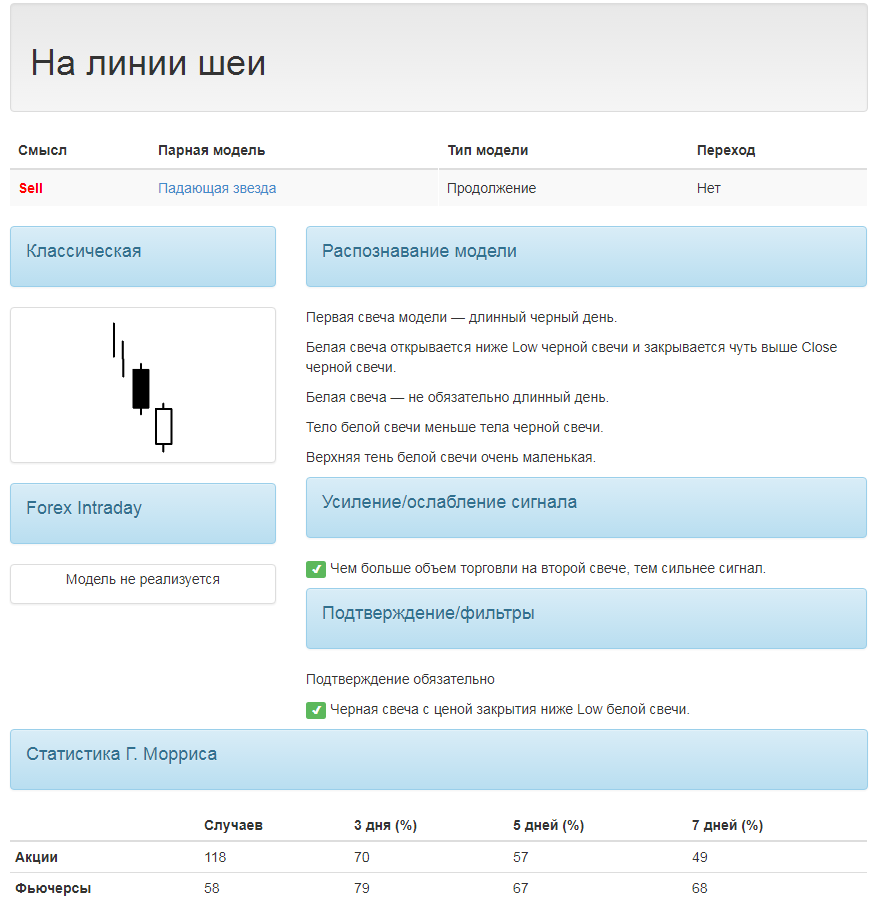Click the 'Подтверждение обязательно' text
The width and height of the screenshot is (879, 912).
point(400,679)
